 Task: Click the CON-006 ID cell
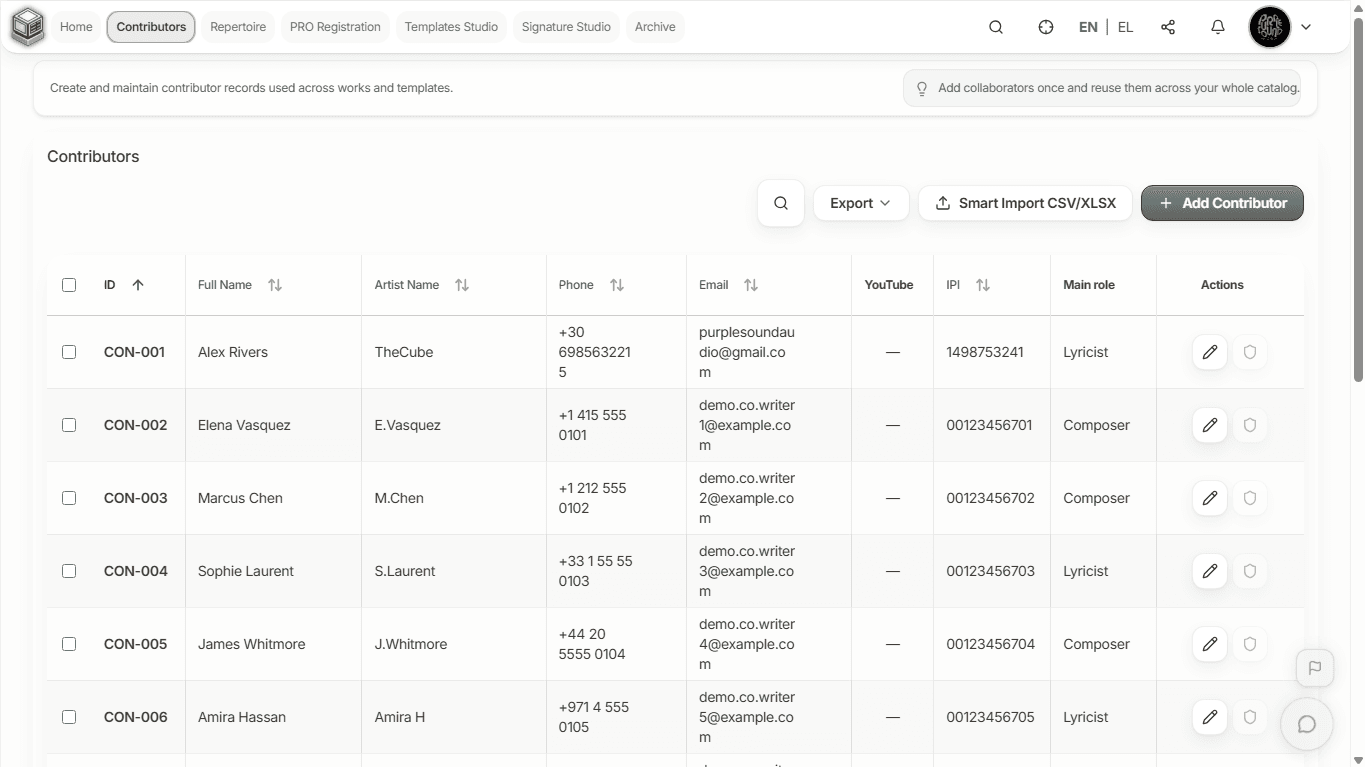[135, 717]
